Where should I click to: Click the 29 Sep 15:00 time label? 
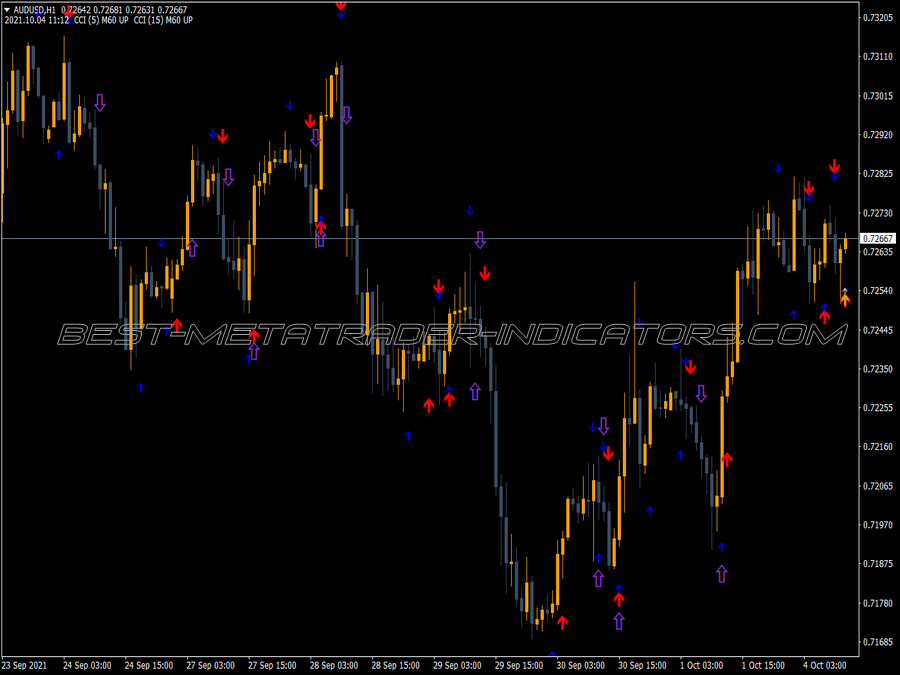point(519,666)
